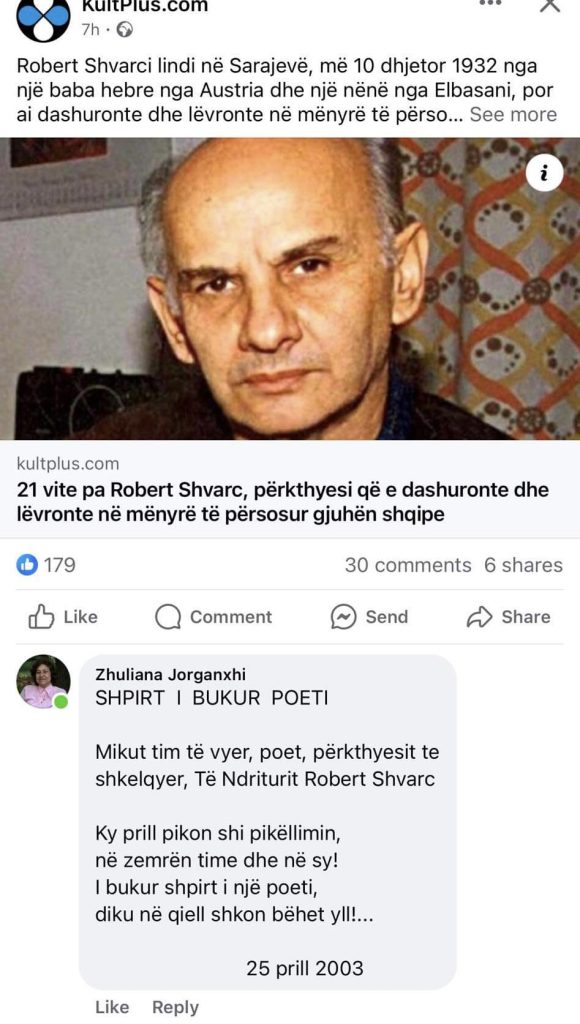Screen dimensions: 580x1024
Task: View the 179 reactions count
Action: tap(59, 565)
